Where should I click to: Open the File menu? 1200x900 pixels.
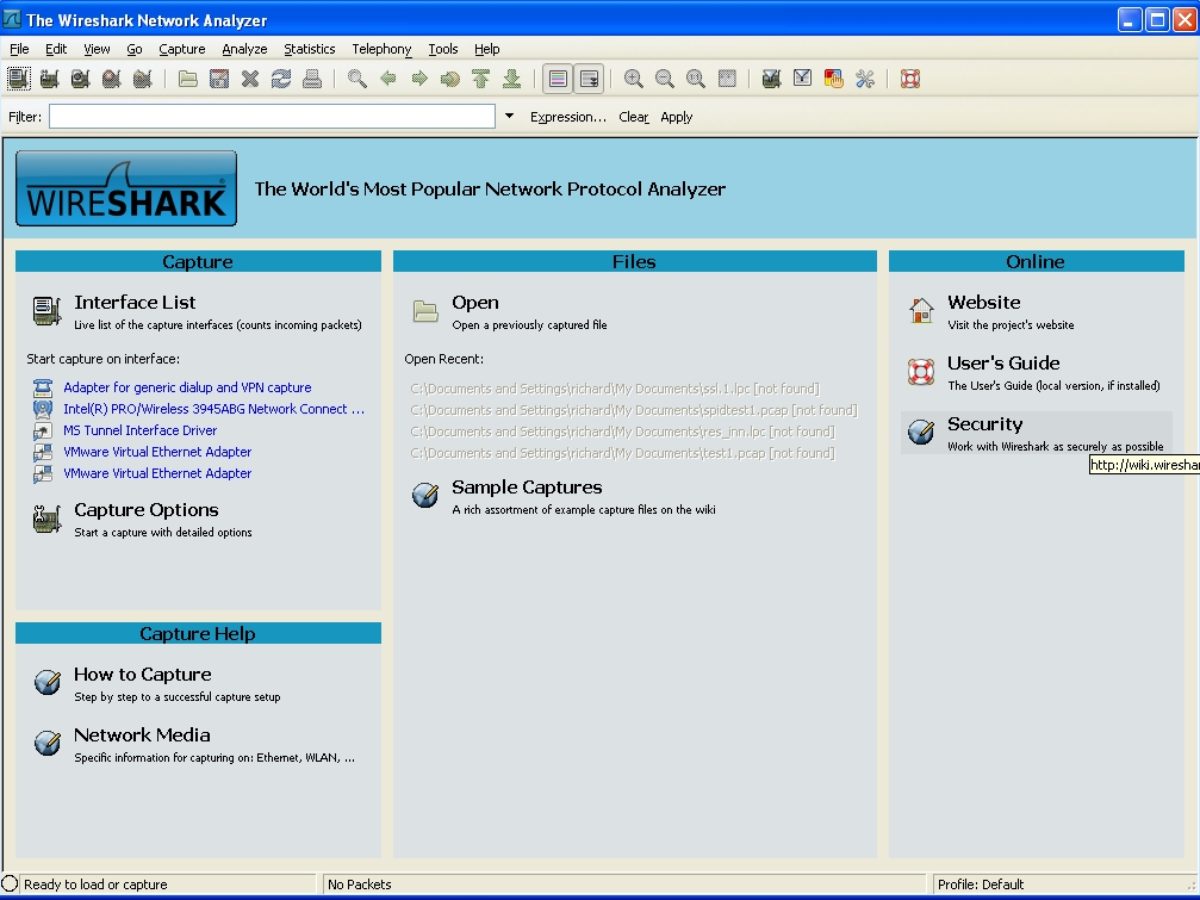[x=19, y=49]
